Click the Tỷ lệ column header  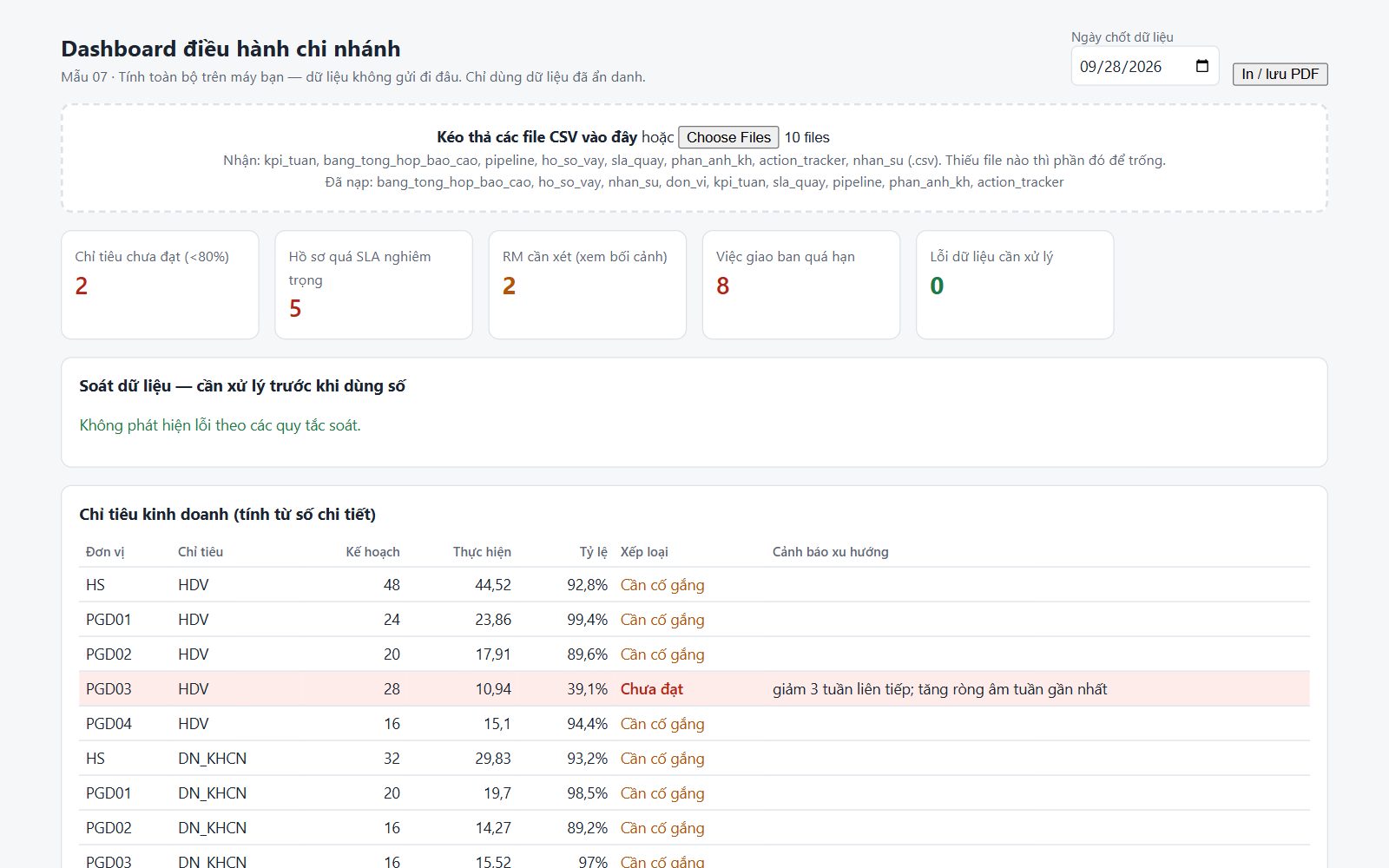point(594,552)
